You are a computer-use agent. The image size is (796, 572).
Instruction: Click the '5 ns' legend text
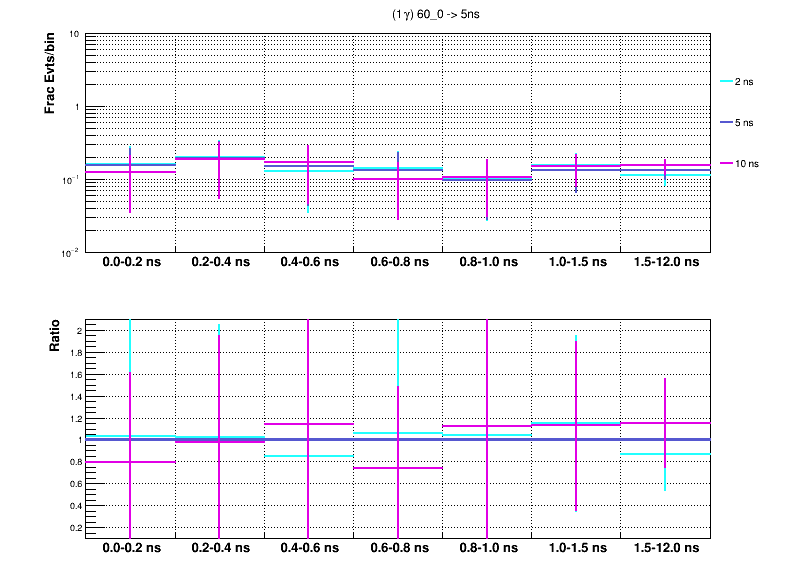pyautogui.click(x=745, y=122)
